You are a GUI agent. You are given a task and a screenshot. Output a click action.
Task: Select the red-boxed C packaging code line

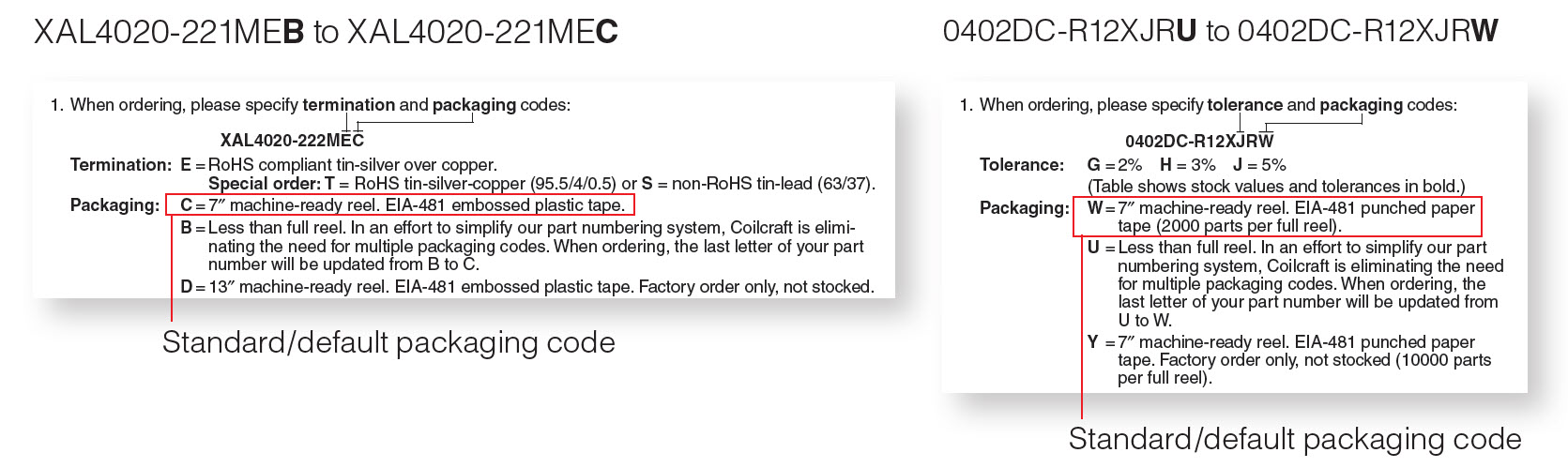point(401,204)
